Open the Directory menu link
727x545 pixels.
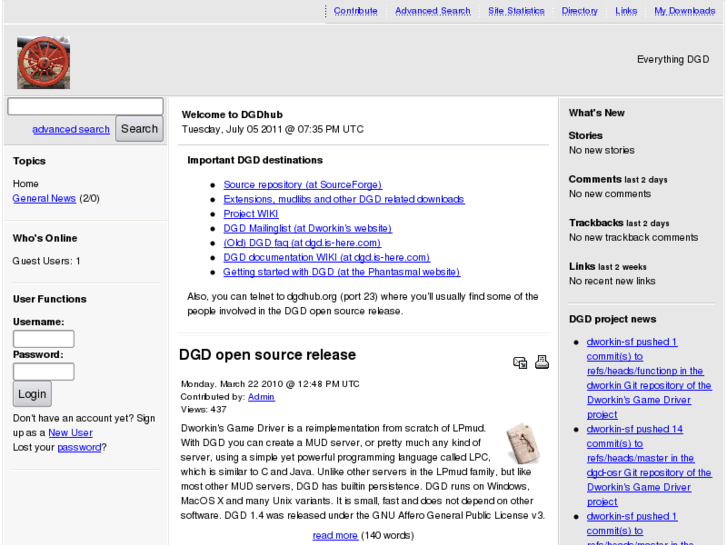click(580, 11)
